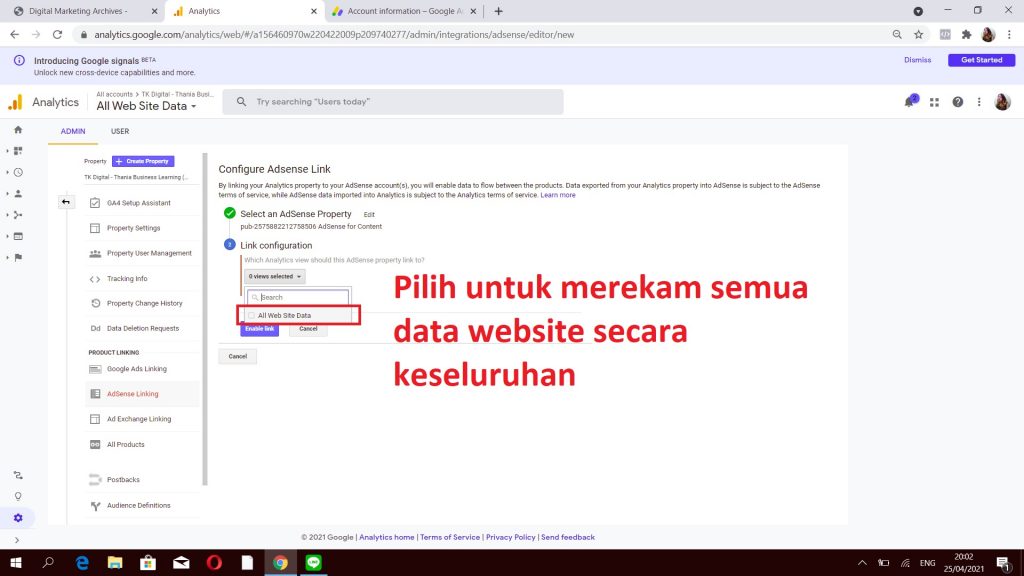
Task: Click the back arrow button beside property column
Action: (x=66, y=202)
